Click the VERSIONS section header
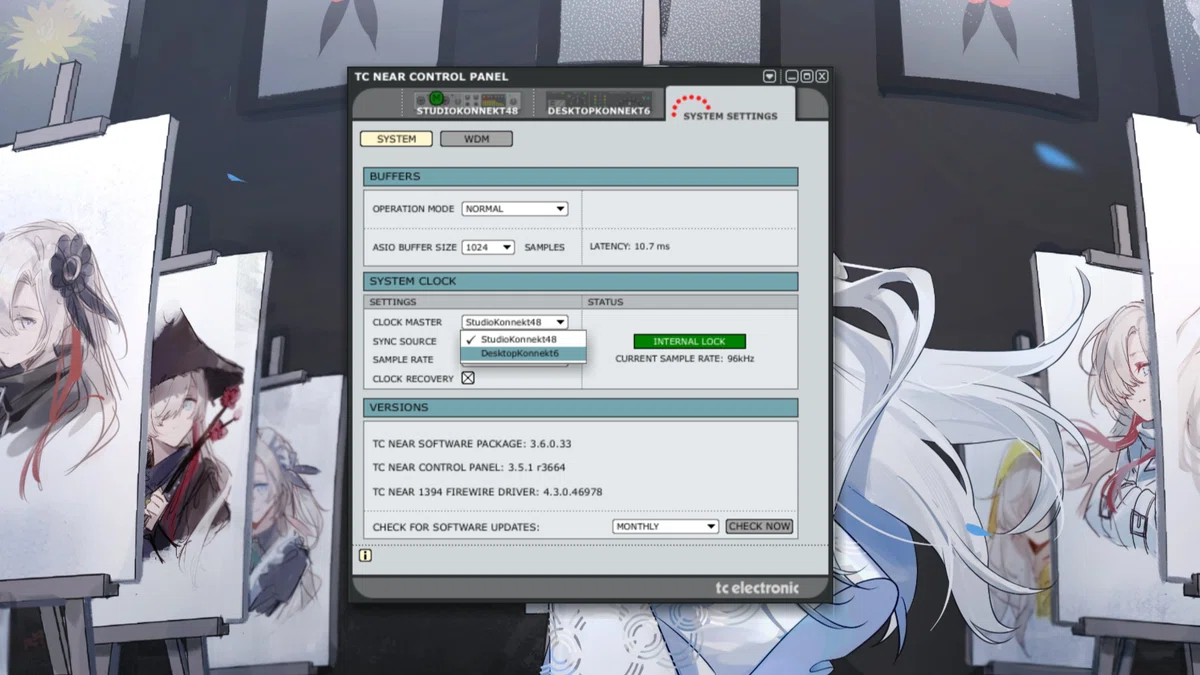The width and height of the screenshot is (1200, 675). tap(580, 408)
